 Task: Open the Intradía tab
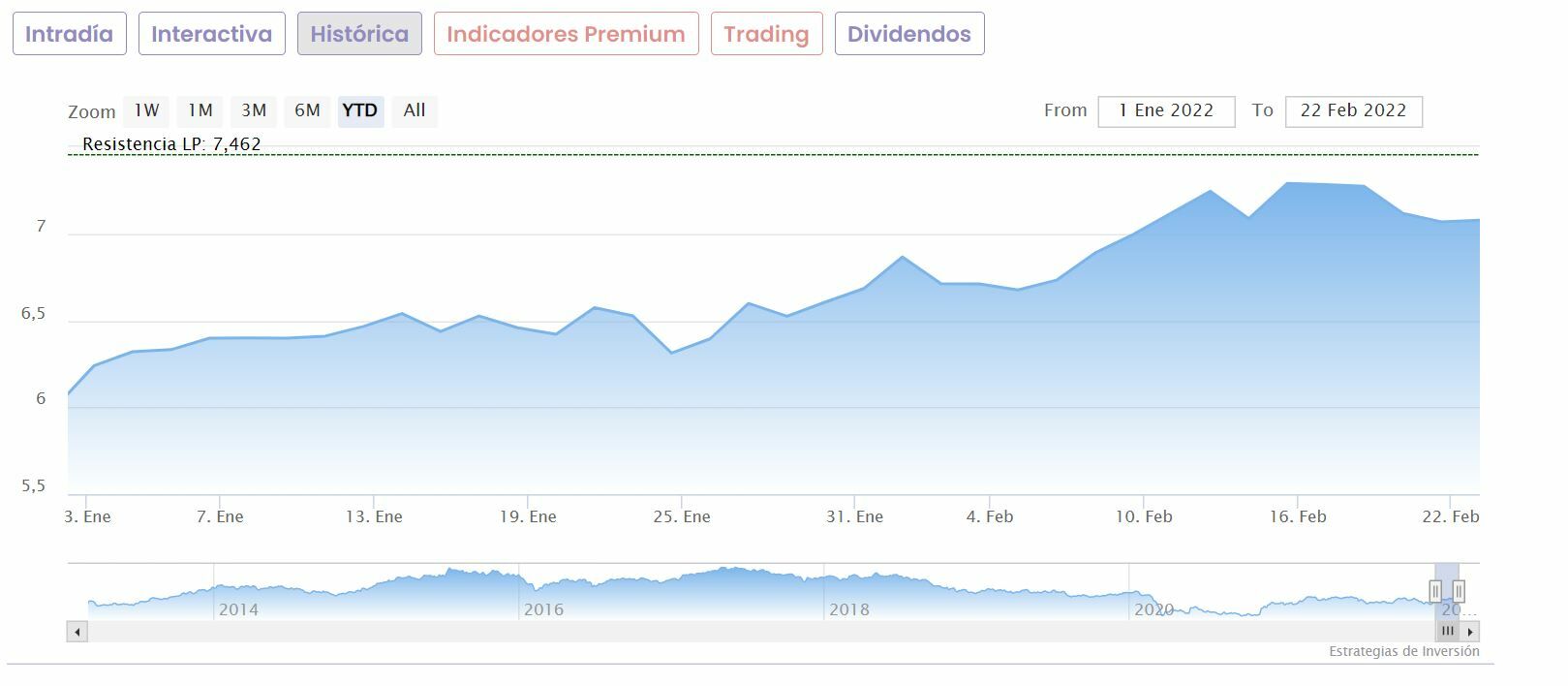pyautogui.click(x=69, y=34)
